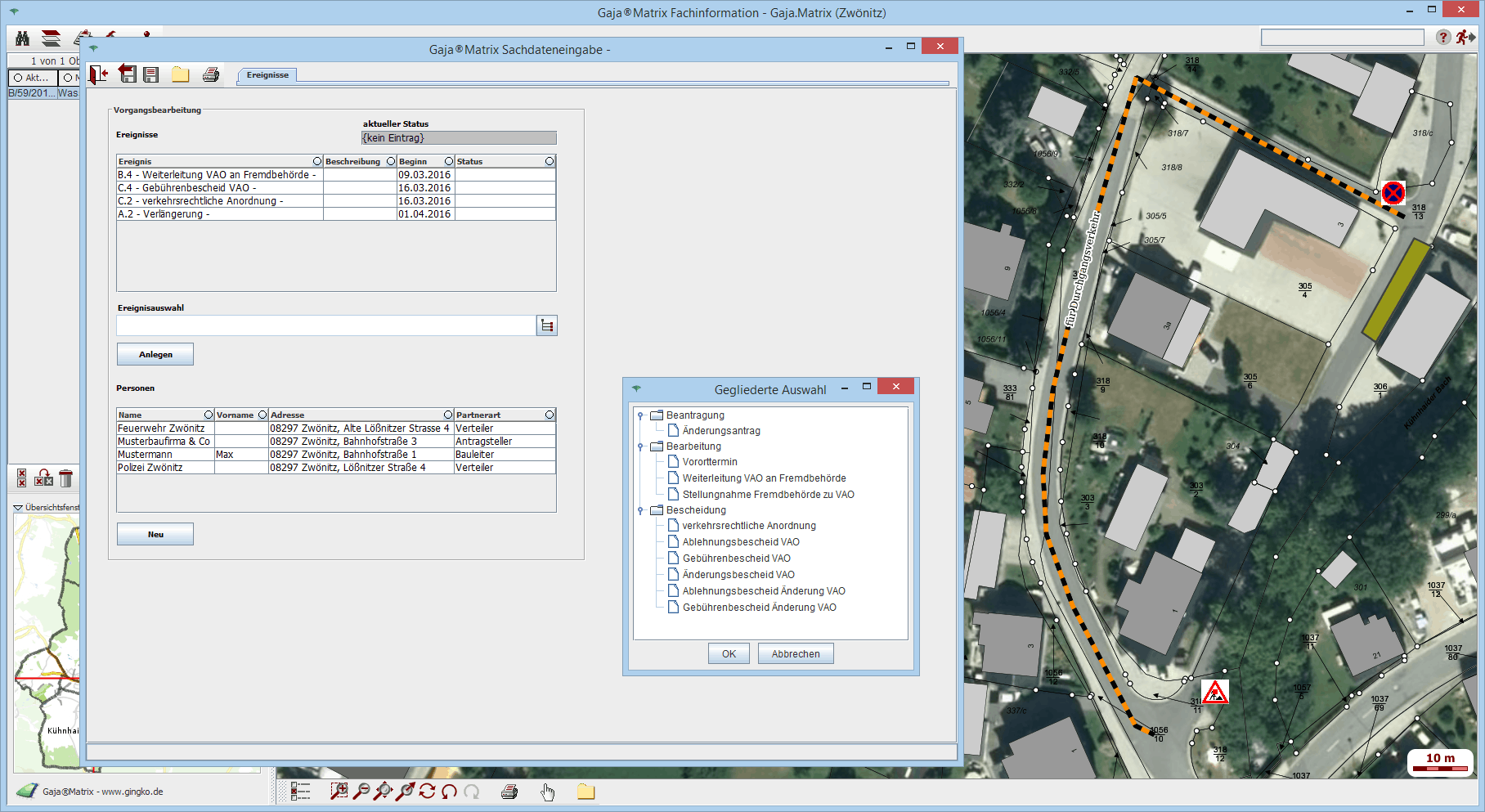Click the Ereignisauswahl text field

(325, 325)
